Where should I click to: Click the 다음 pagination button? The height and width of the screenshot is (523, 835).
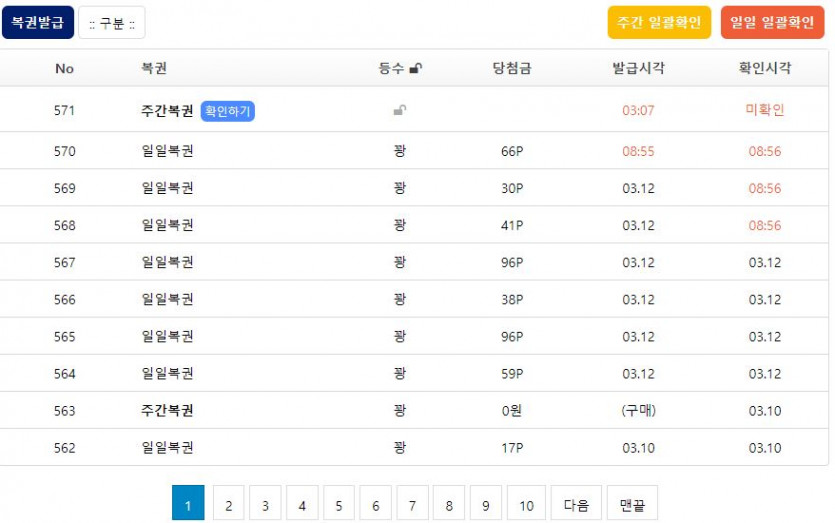pos(576,503)
